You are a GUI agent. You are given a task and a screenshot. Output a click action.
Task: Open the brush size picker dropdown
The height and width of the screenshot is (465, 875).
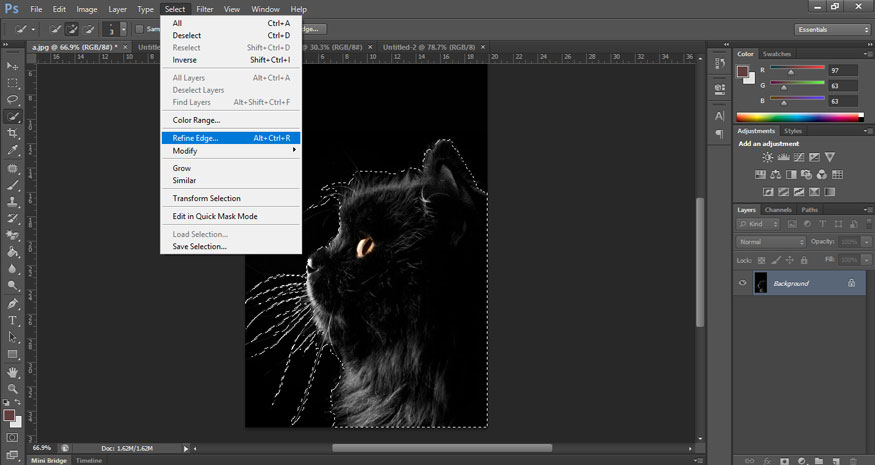123,29
